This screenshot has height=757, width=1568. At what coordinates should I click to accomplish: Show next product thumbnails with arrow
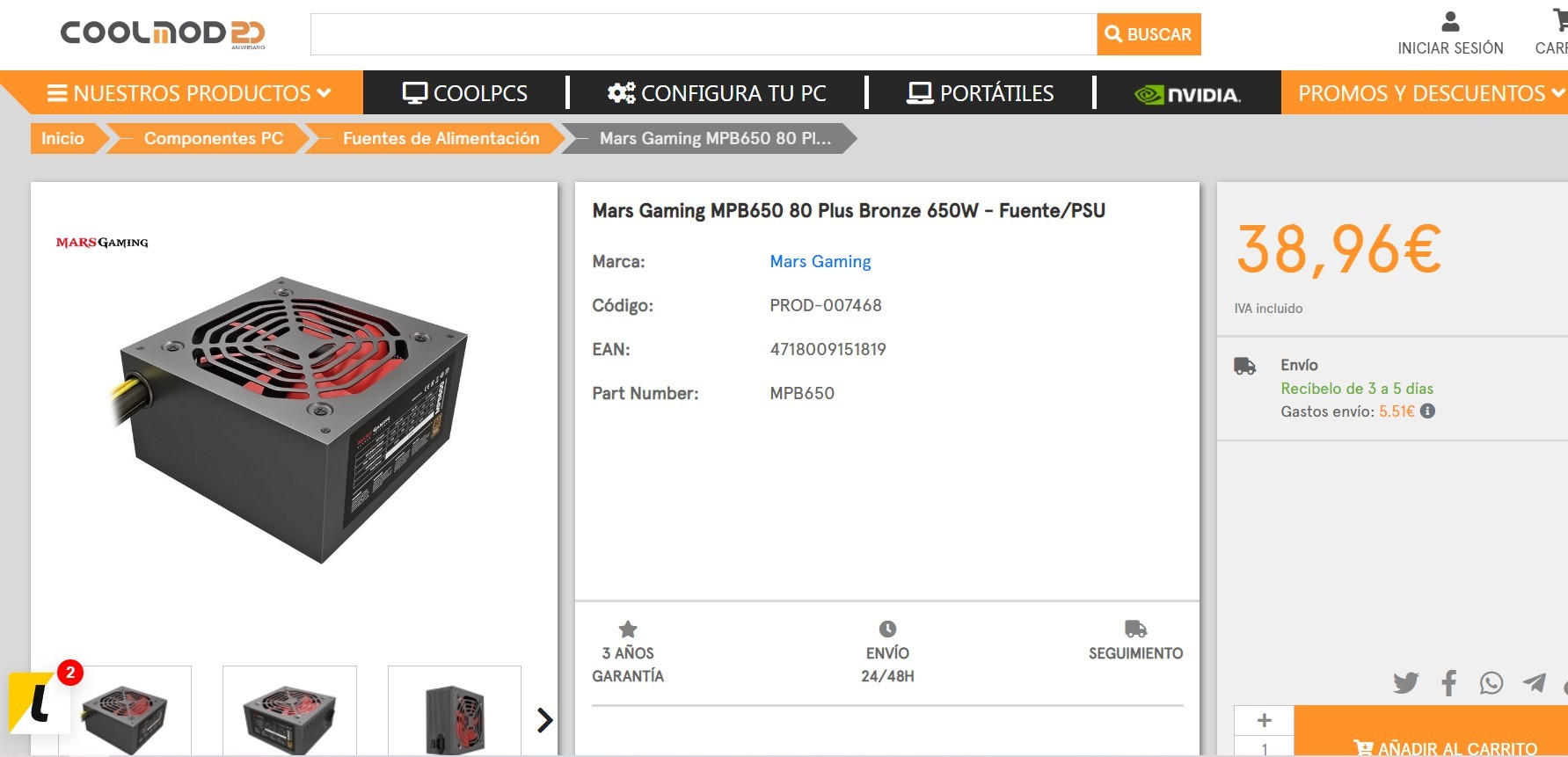(544, 720)
